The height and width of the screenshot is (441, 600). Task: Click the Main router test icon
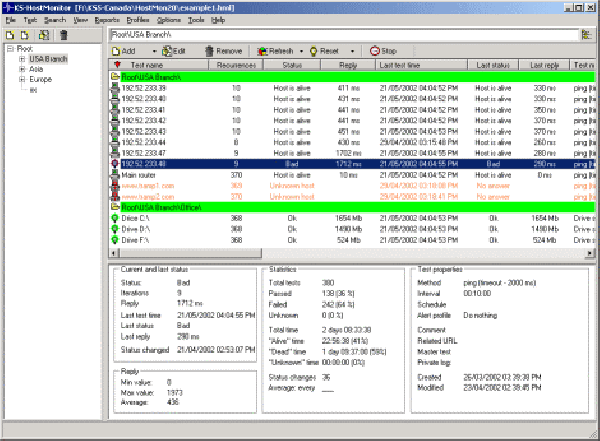[x=115, y=175]
